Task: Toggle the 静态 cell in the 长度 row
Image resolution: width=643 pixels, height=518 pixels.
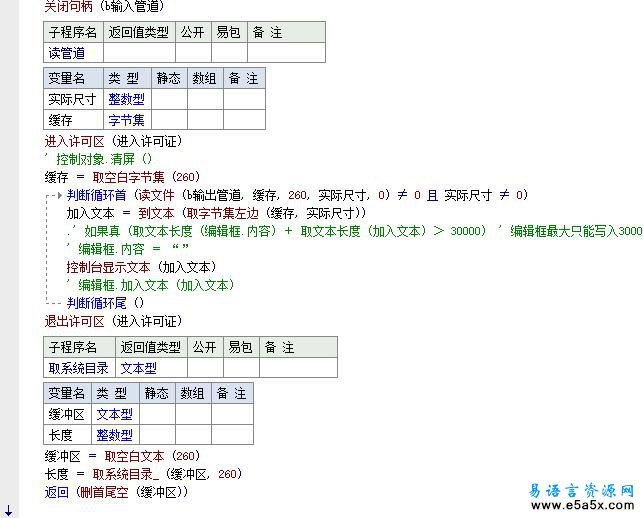Action: coord(157,435)
